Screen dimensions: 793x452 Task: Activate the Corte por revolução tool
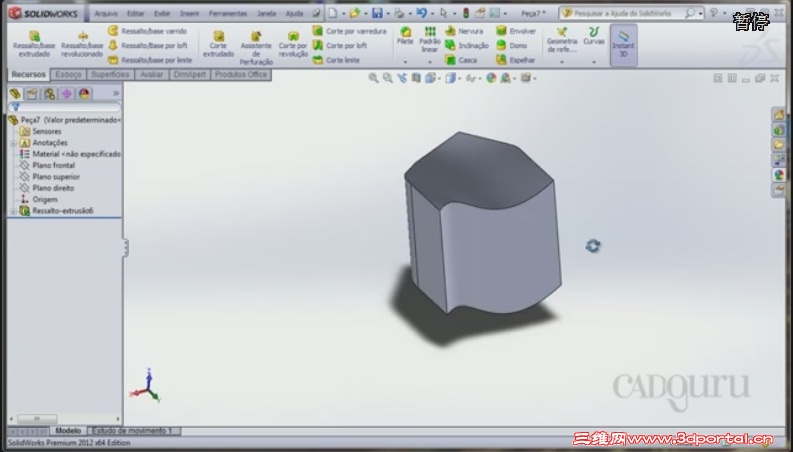293,44
